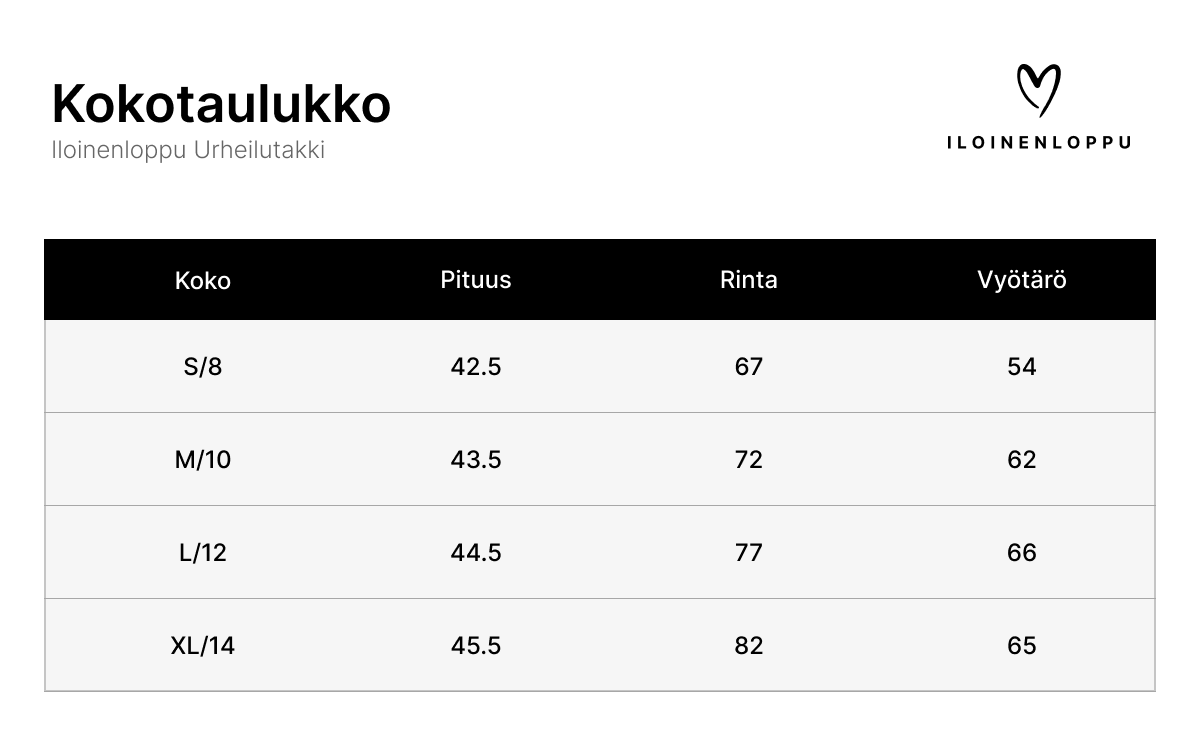Image resolution: width=1200 pixels, height=756 pixels.
Task: Click the ILOINENLOPPU brand name text
Action: tap(1038, 143)
